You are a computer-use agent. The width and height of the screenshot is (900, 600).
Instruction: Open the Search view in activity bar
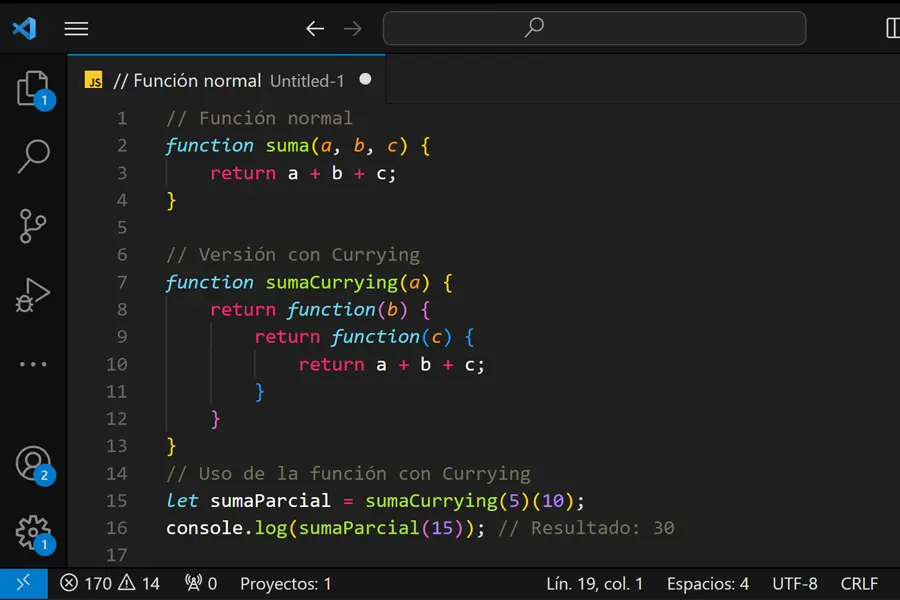34,156
